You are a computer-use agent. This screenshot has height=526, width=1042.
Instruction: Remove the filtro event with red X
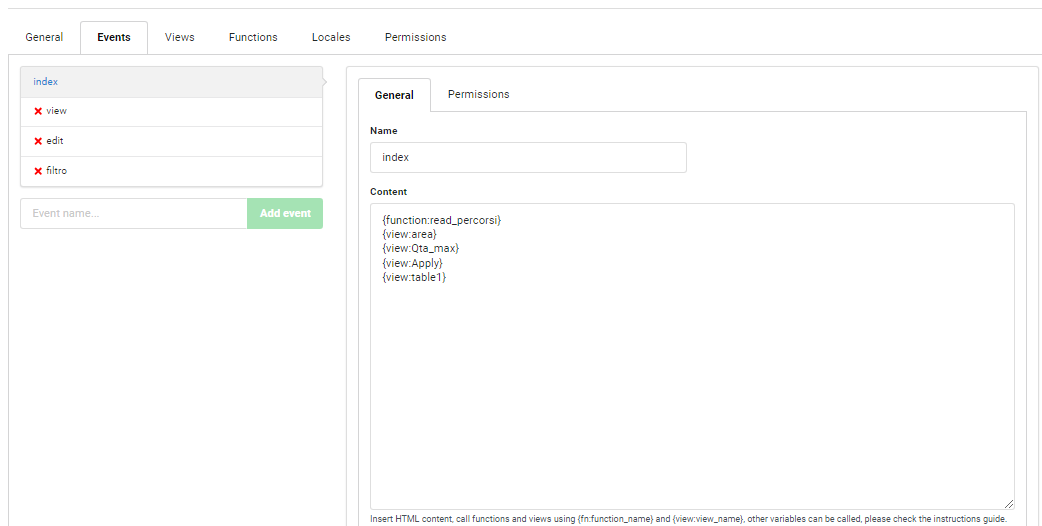coord(38,171)
